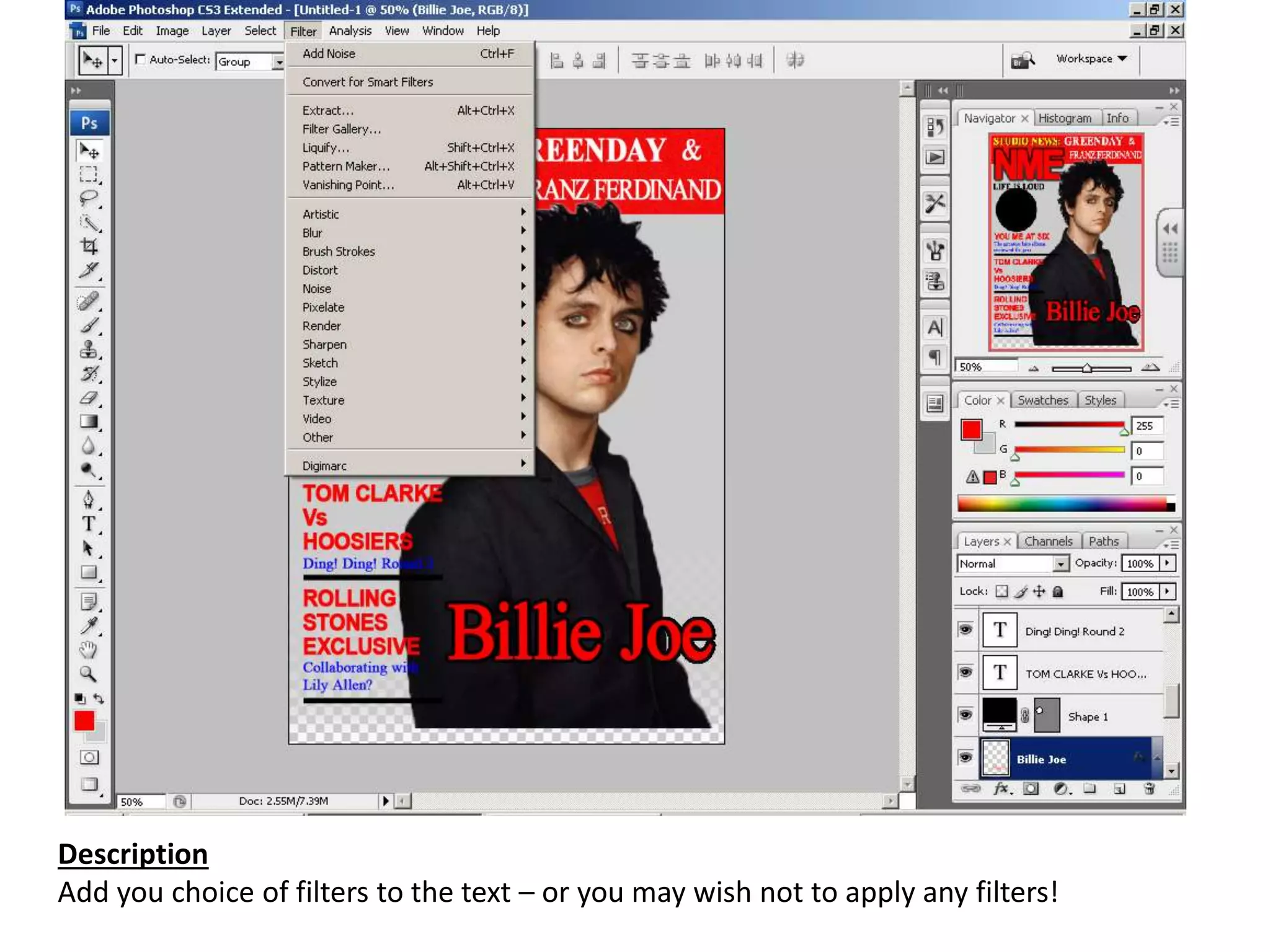Image resolution: width=1270 pixels, height=952 pixels.
Task: Toggle lock all
Action: coord(1058,591)
